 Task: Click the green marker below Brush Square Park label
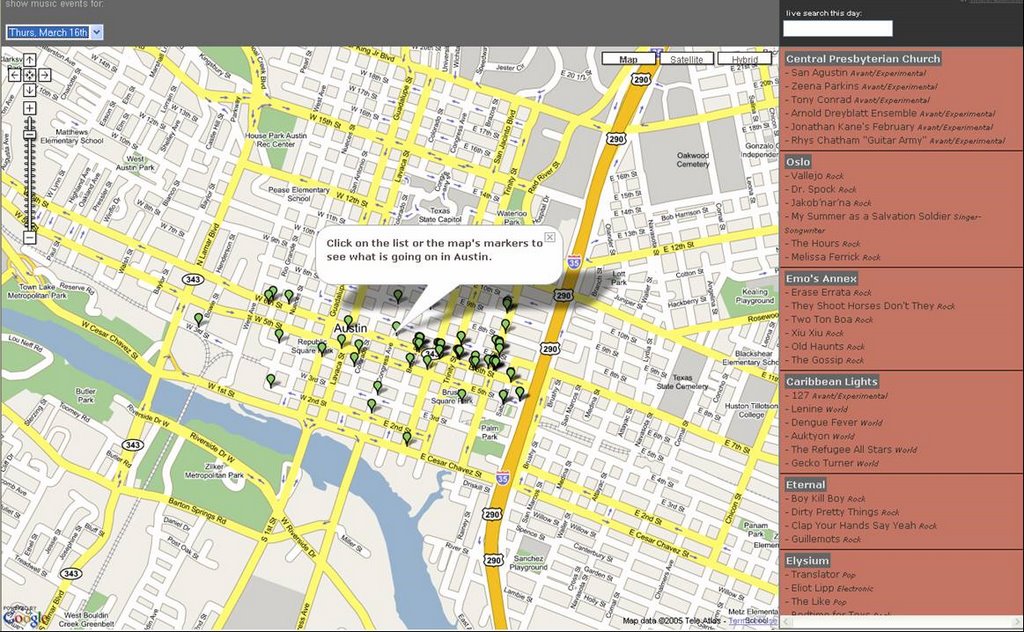tap(462, 395)
